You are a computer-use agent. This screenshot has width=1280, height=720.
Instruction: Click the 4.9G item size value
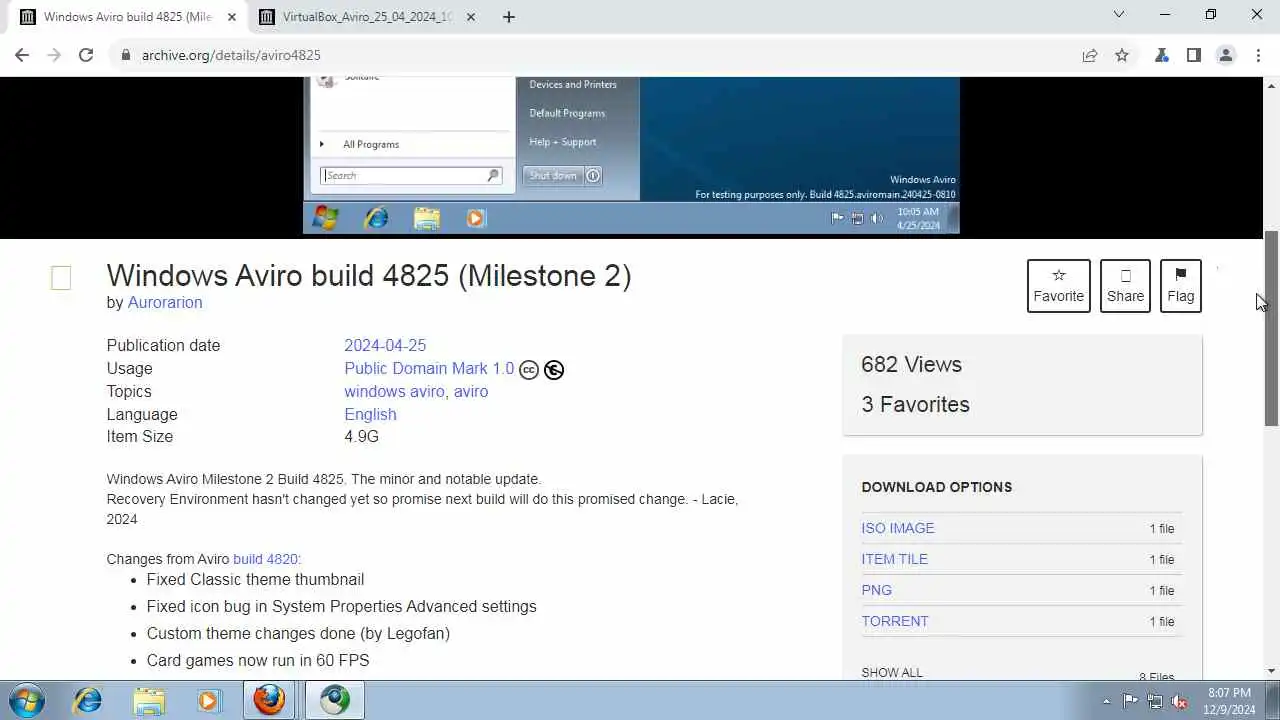[361, 436]
